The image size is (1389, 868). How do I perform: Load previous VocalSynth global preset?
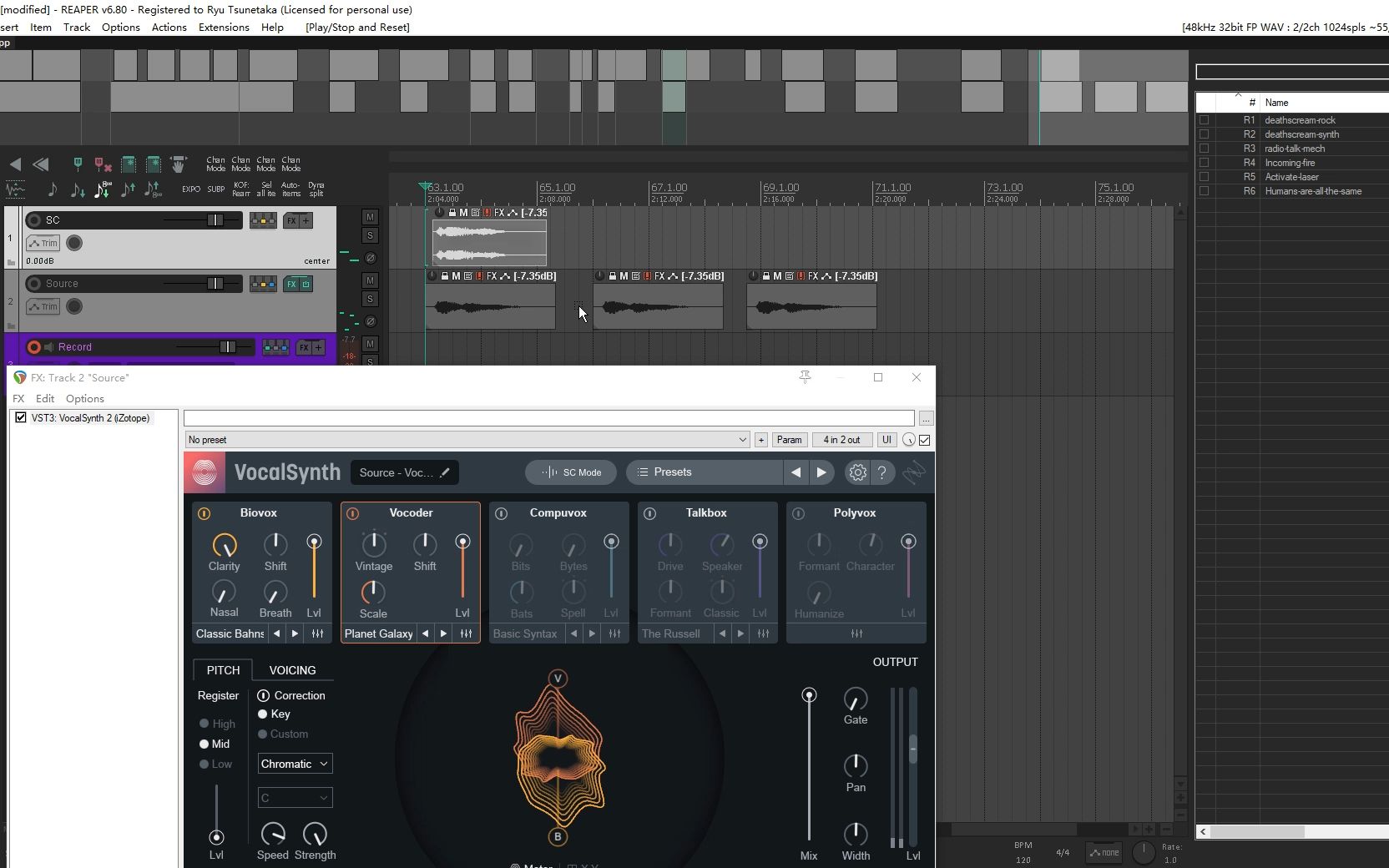click(796, 472)
